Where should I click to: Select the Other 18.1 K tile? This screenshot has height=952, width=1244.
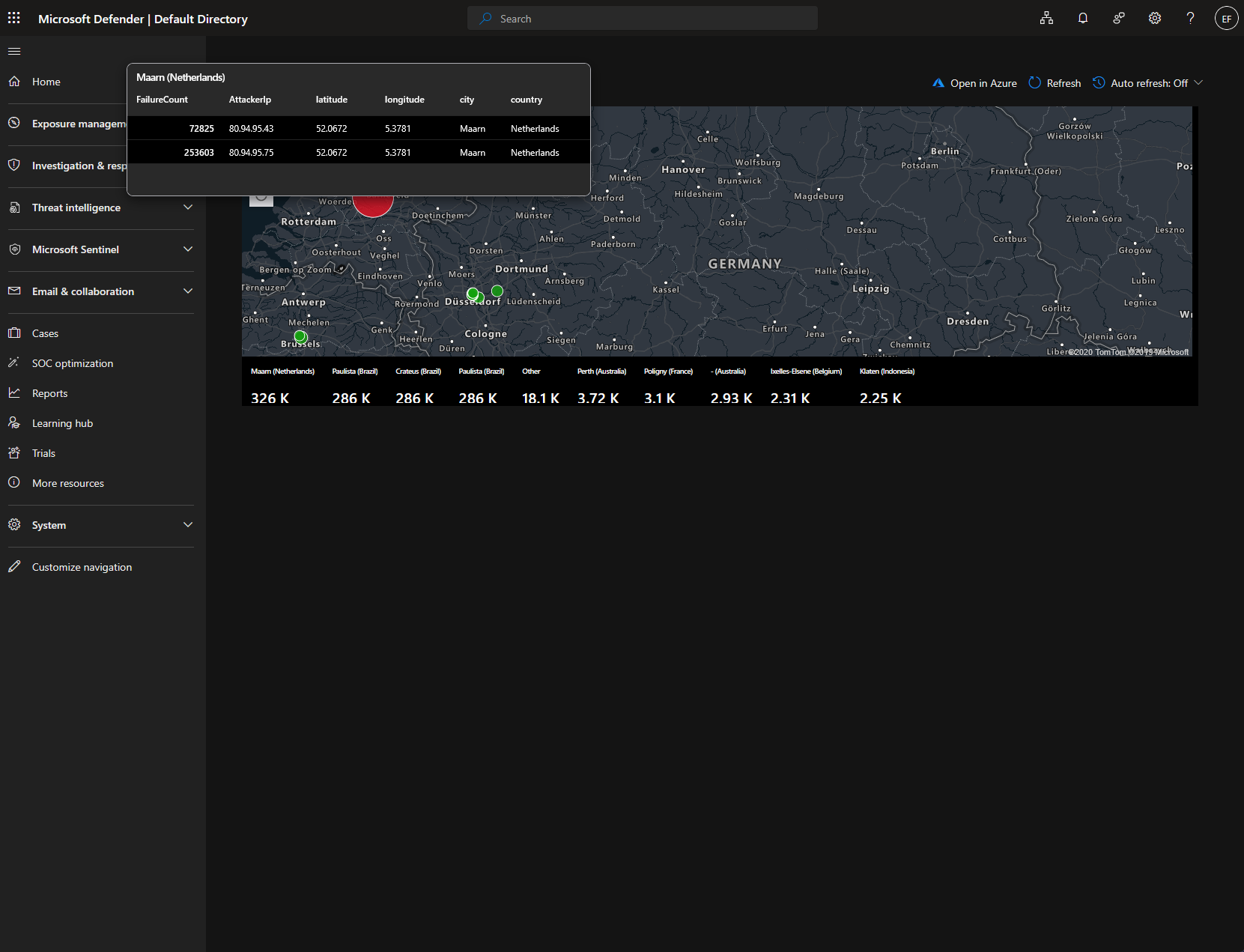coord(541,386)
